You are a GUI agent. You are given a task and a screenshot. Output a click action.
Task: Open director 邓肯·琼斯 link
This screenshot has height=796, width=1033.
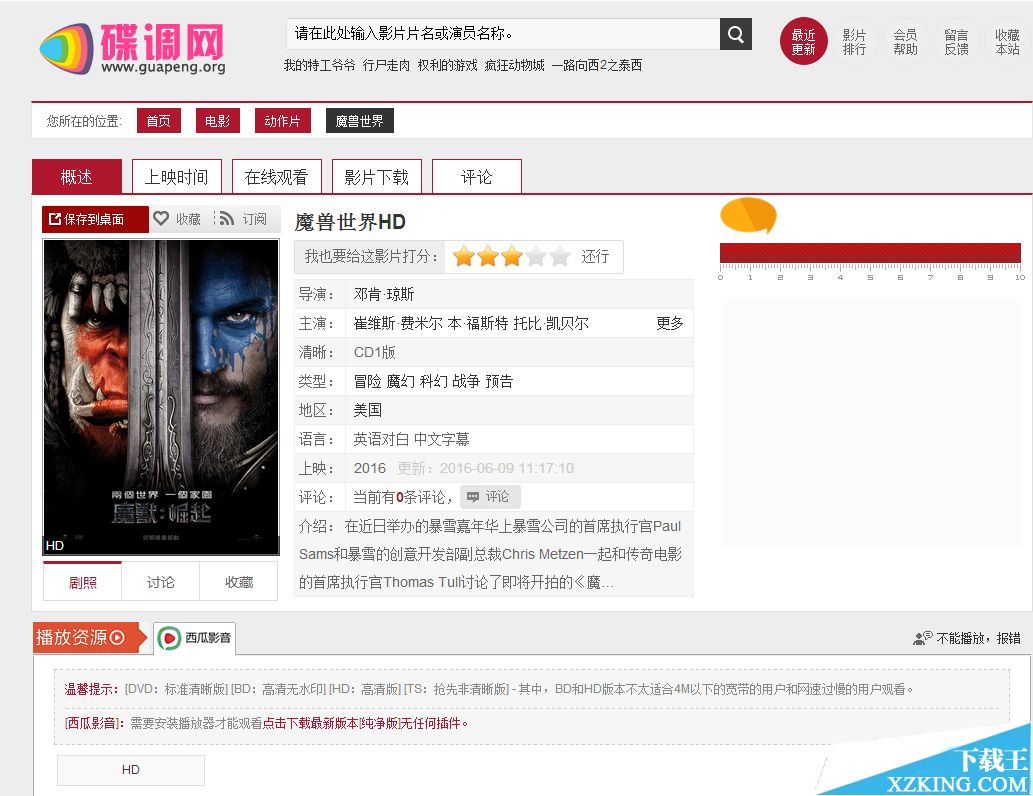[383, 295]
